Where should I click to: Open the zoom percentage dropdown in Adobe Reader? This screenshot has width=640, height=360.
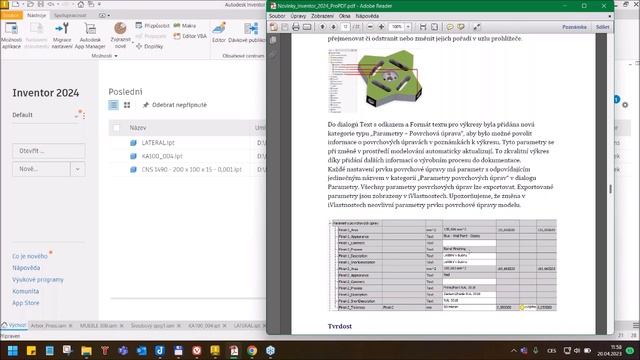click(408, 27)
